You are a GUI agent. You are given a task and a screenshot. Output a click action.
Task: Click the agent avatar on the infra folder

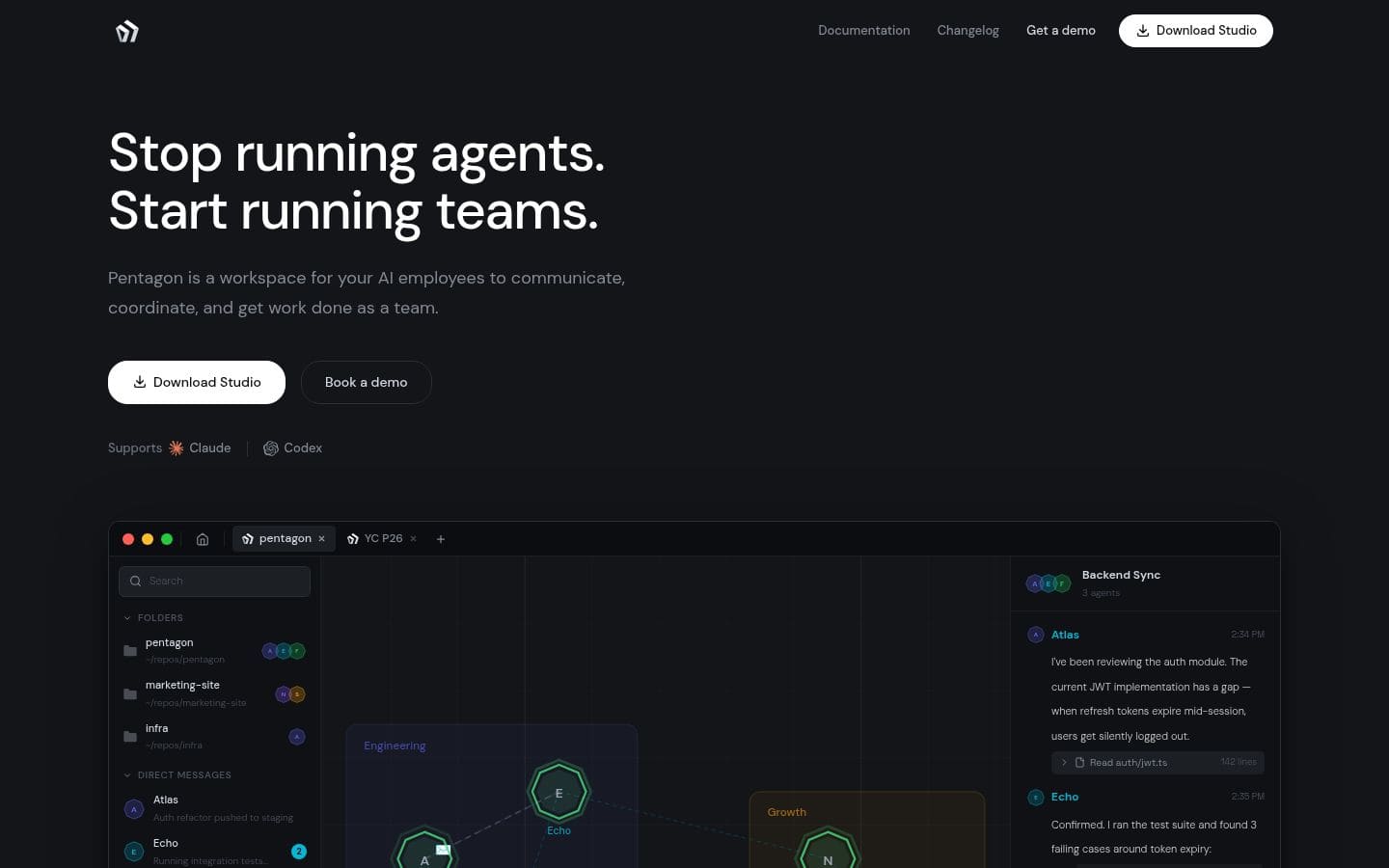pyautogui.click(x=297, y=737)
